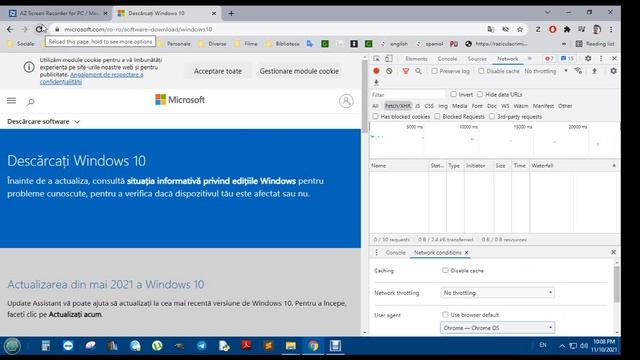The width and height of the screenshot is (640, 360).
Task: Click the network Filter text field
Action: (407, 95)
